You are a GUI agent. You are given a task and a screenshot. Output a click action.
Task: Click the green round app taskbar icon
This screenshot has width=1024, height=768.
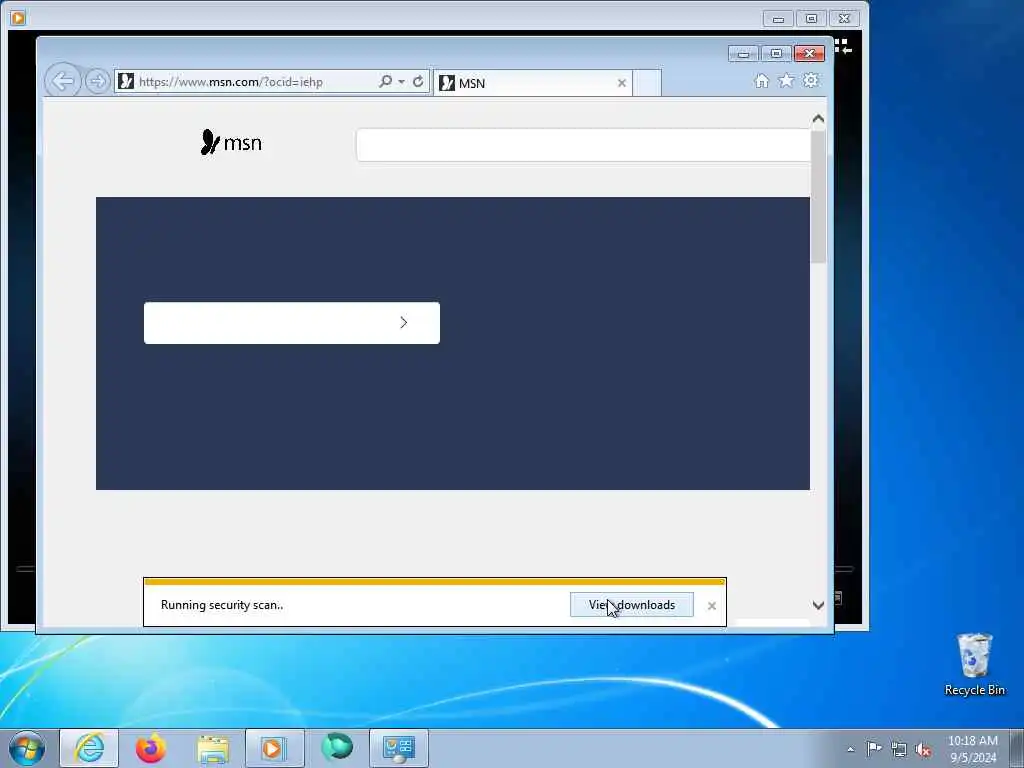[x=337, y=748]
